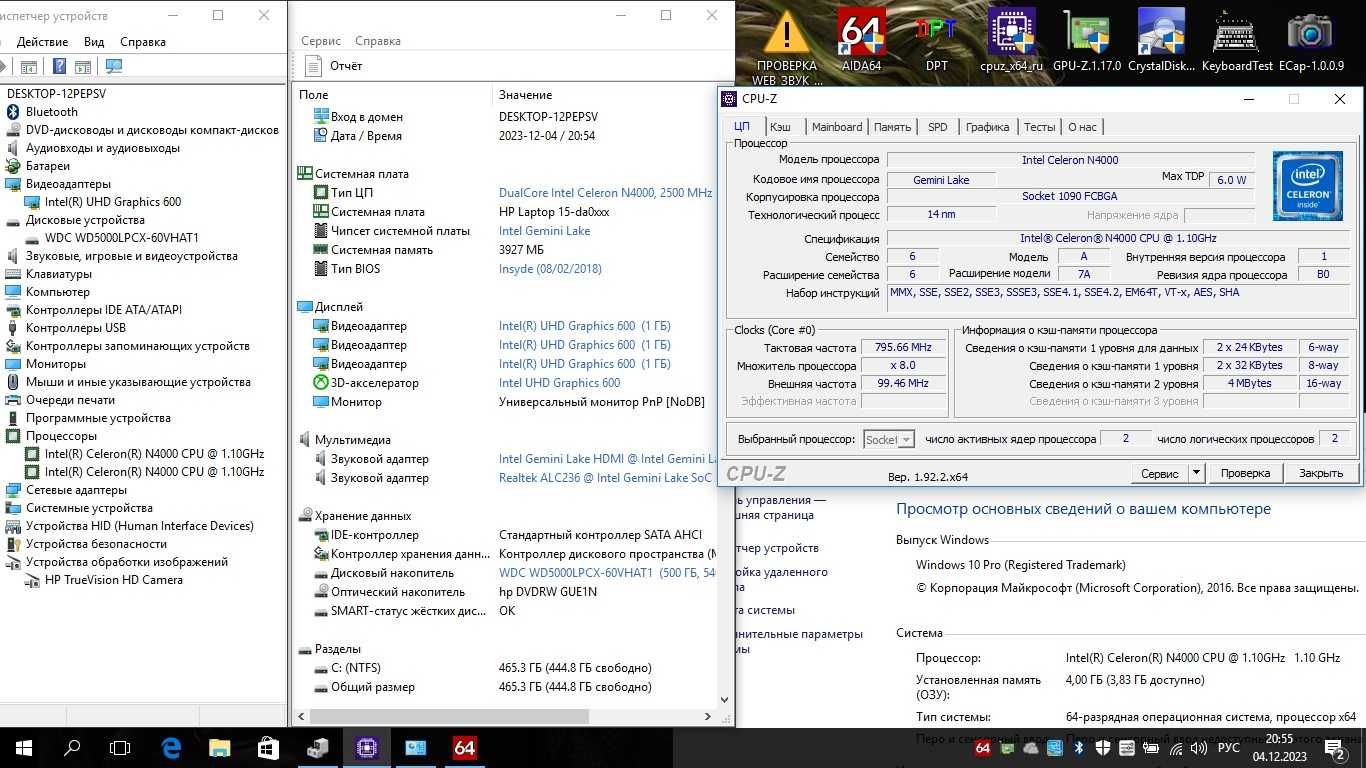Click the blue question-mark help icon in Device Manager toolbar

click(59, 66)
